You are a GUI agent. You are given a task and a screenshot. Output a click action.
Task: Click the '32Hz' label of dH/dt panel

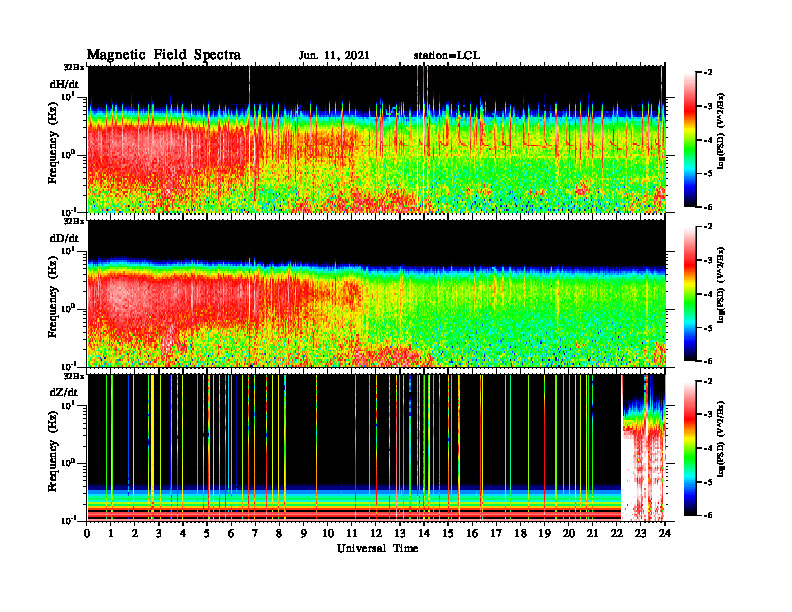[74, 67]
